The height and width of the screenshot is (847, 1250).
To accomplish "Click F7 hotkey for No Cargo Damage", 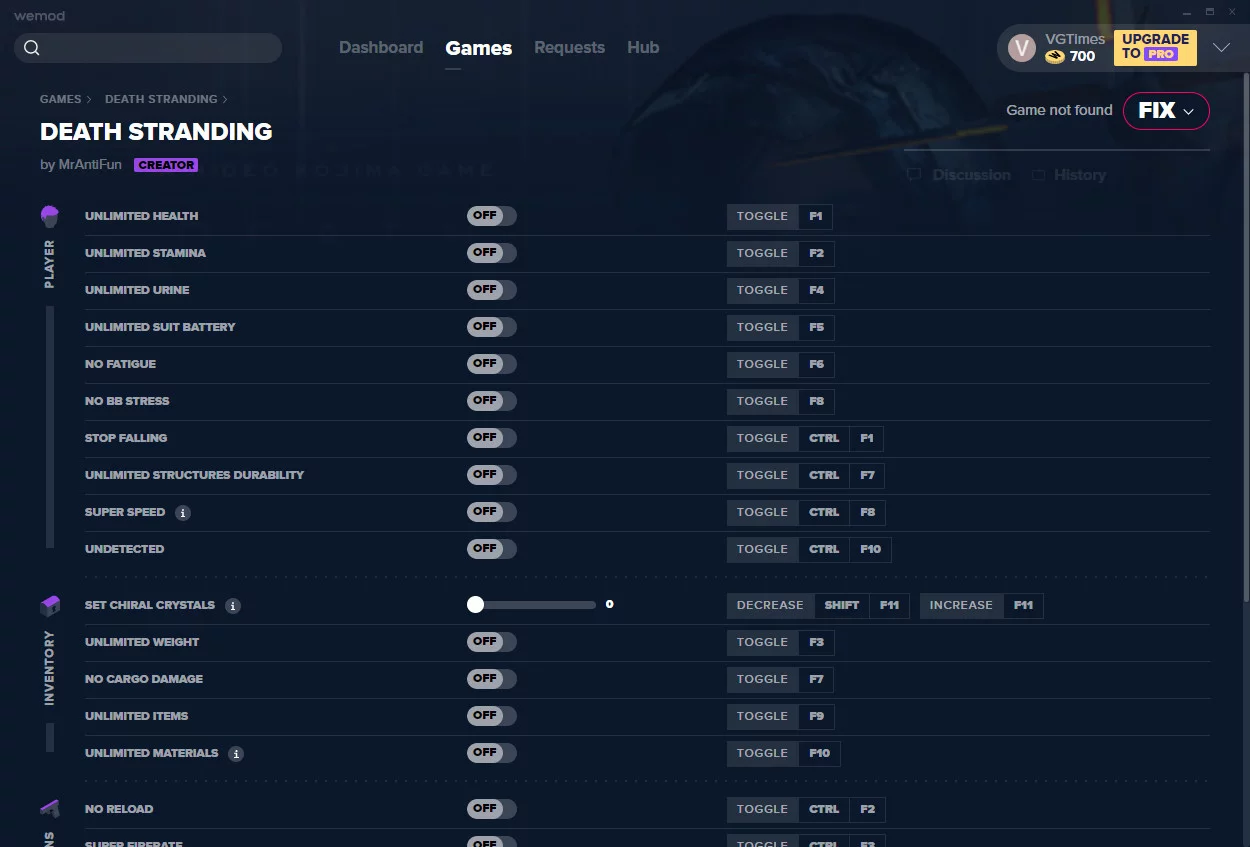I will [816, 679].
